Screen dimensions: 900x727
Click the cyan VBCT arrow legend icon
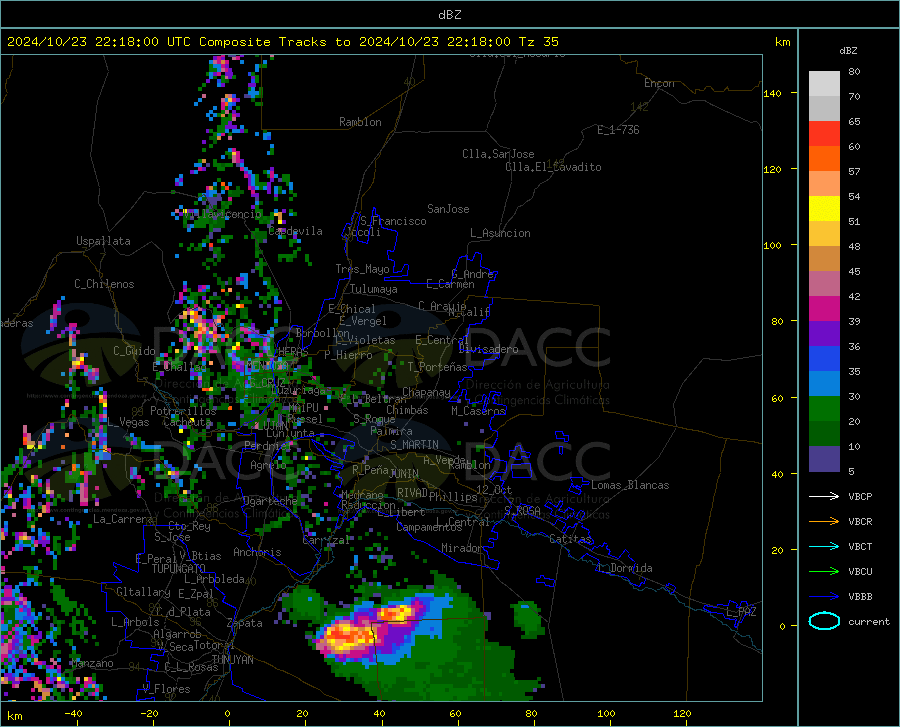click(x=824, y=546)
